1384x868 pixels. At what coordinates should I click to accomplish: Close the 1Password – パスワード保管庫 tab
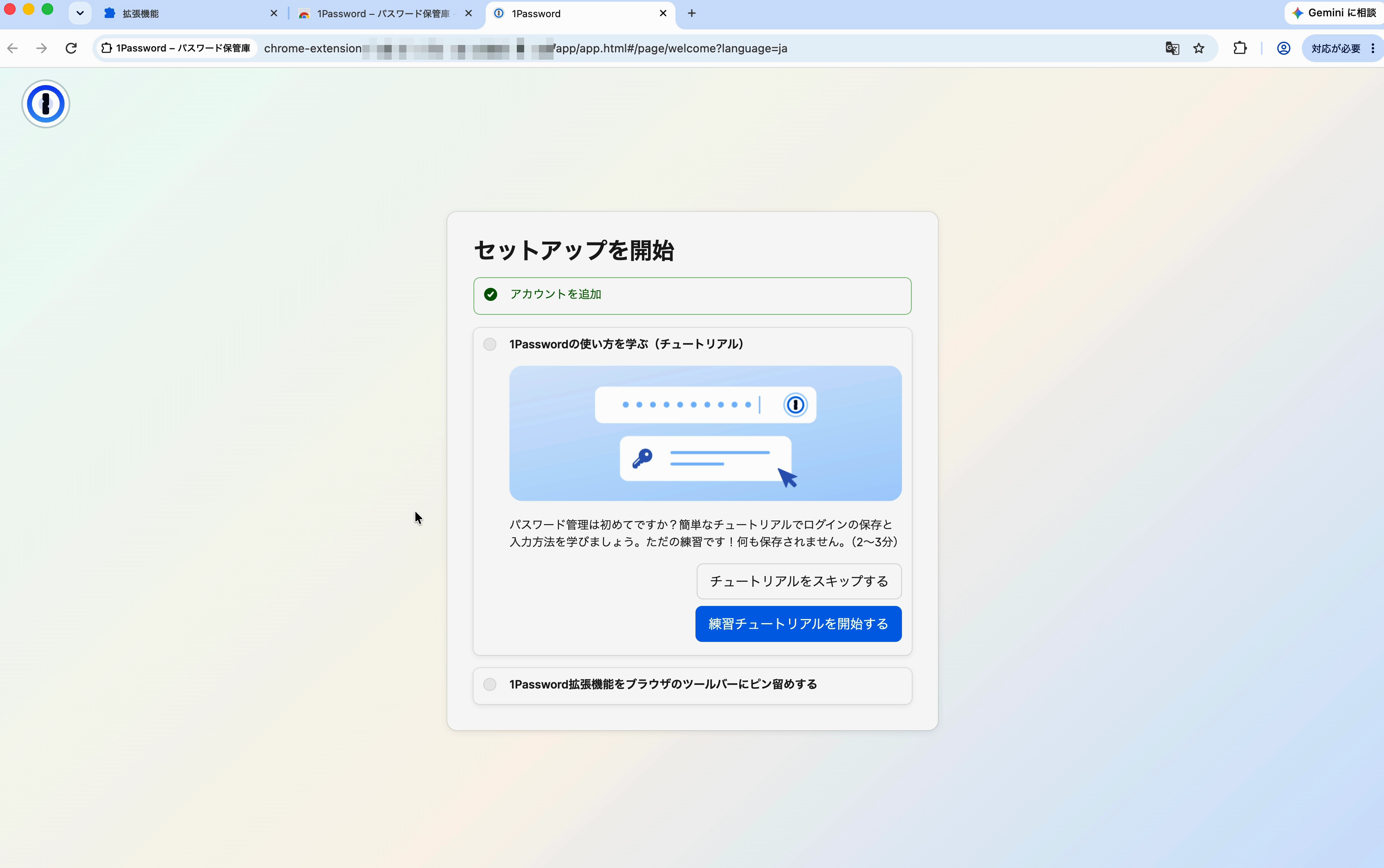(x=469, y=13)
